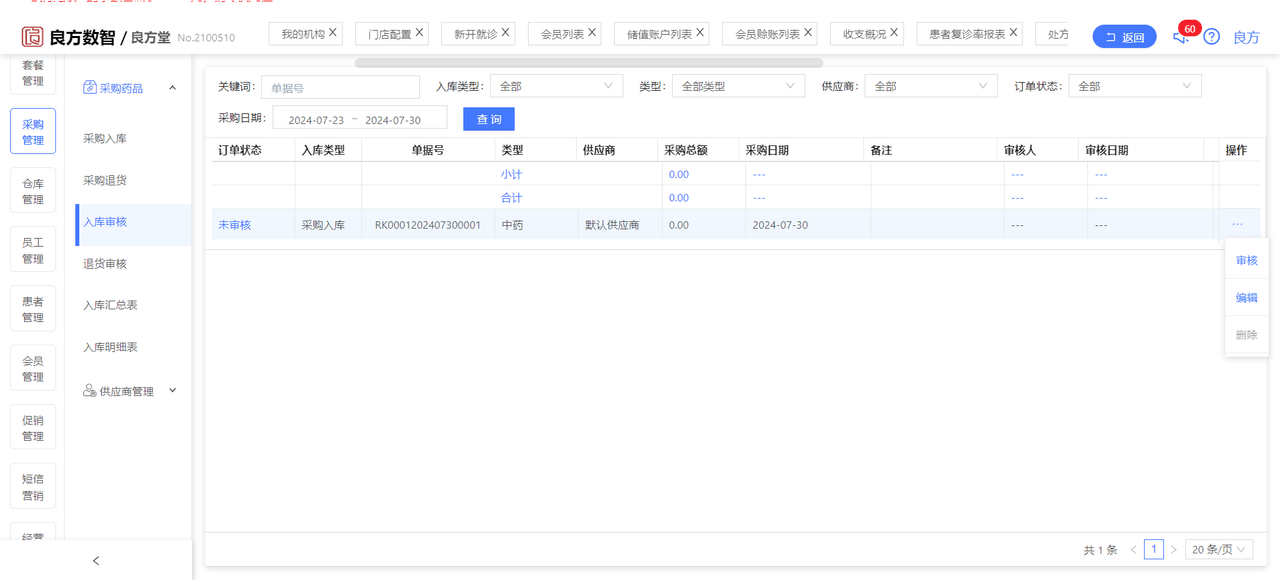Close the 收支概况 tab

pyautogui.click(x=895, y=33)
